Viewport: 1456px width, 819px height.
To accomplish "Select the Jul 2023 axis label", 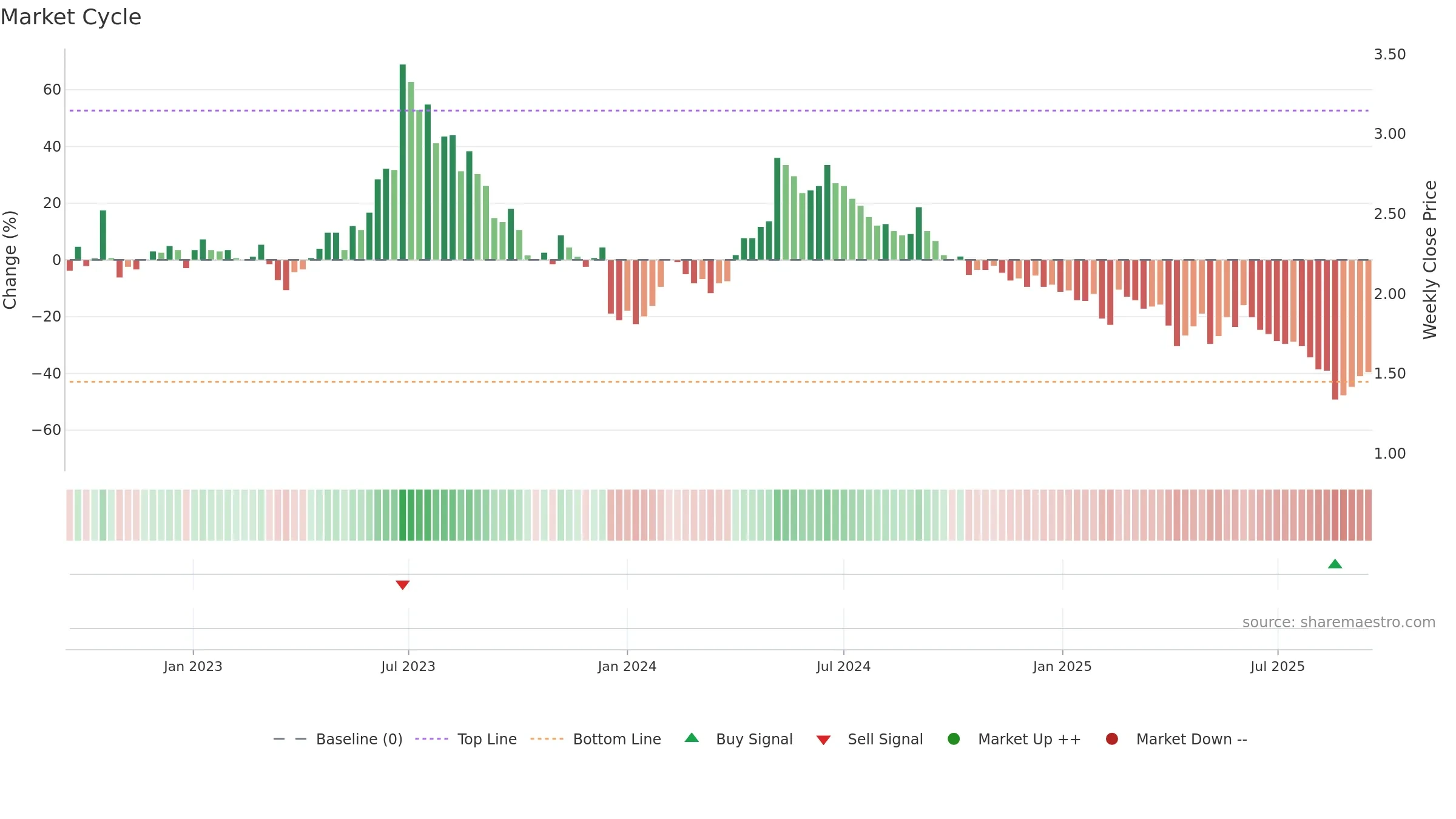I will tap(408, 666).
